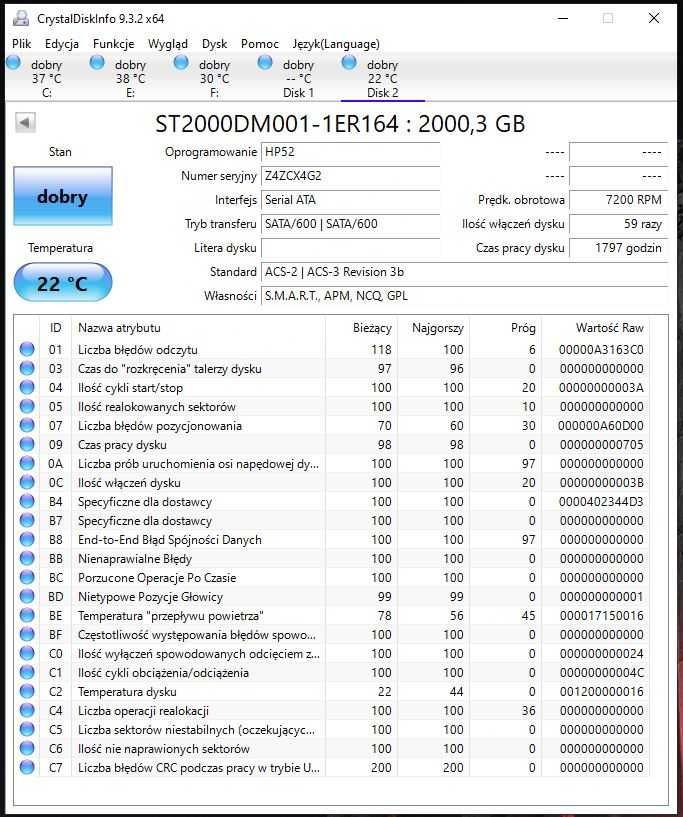
Task: Click status orb of attribute B8 row
Action: point(27,539)
